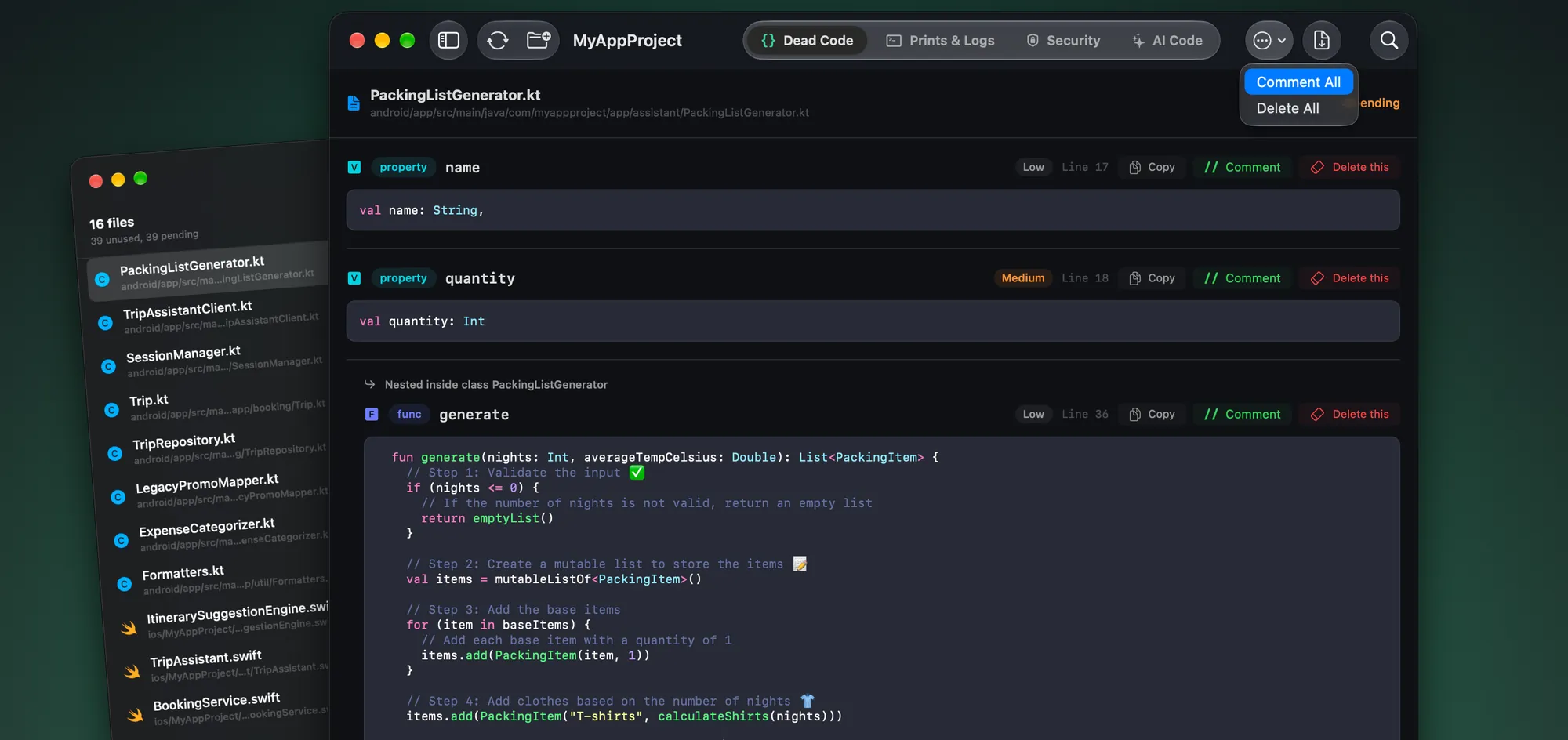Click the file path under PackingListGenerator.kt header
The height and width of the screenshot is (740, 1568).
(x=590, y=113)
